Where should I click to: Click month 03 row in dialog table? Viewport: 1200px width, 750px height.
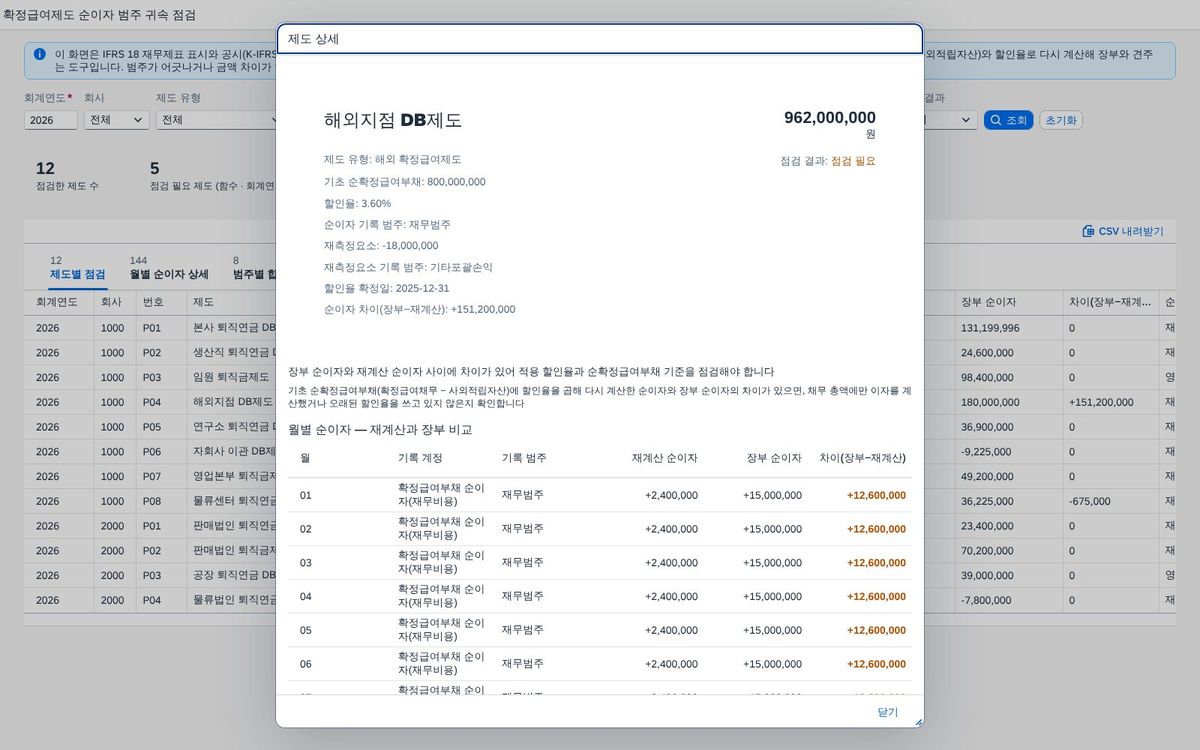point(600,563)
